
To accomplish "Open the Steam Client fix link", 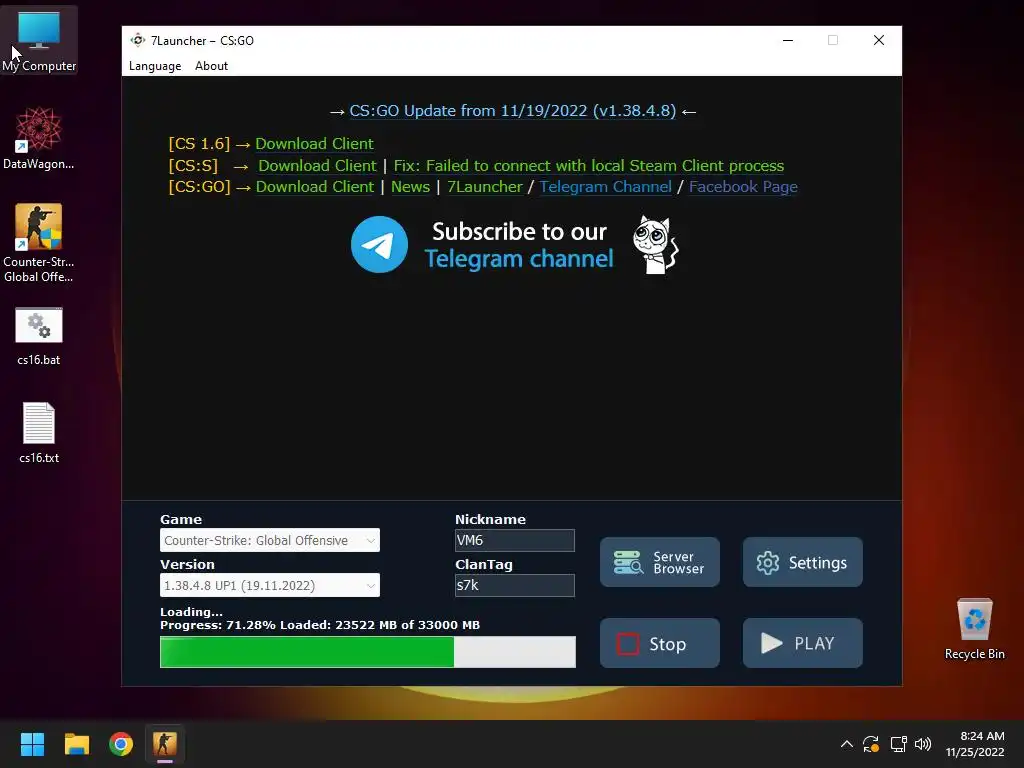I will [x=588, y=166].
